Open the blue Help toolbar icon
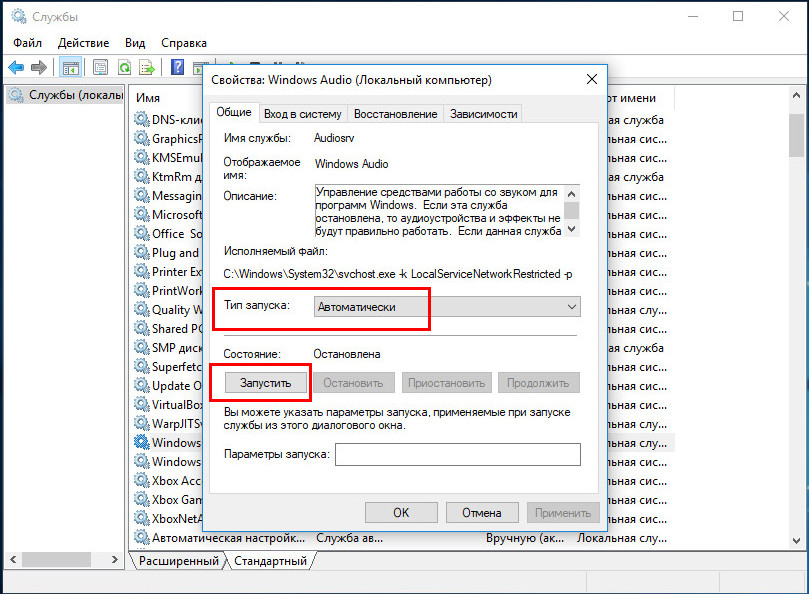Screen dimensions: 809x594 pos(177,67)
